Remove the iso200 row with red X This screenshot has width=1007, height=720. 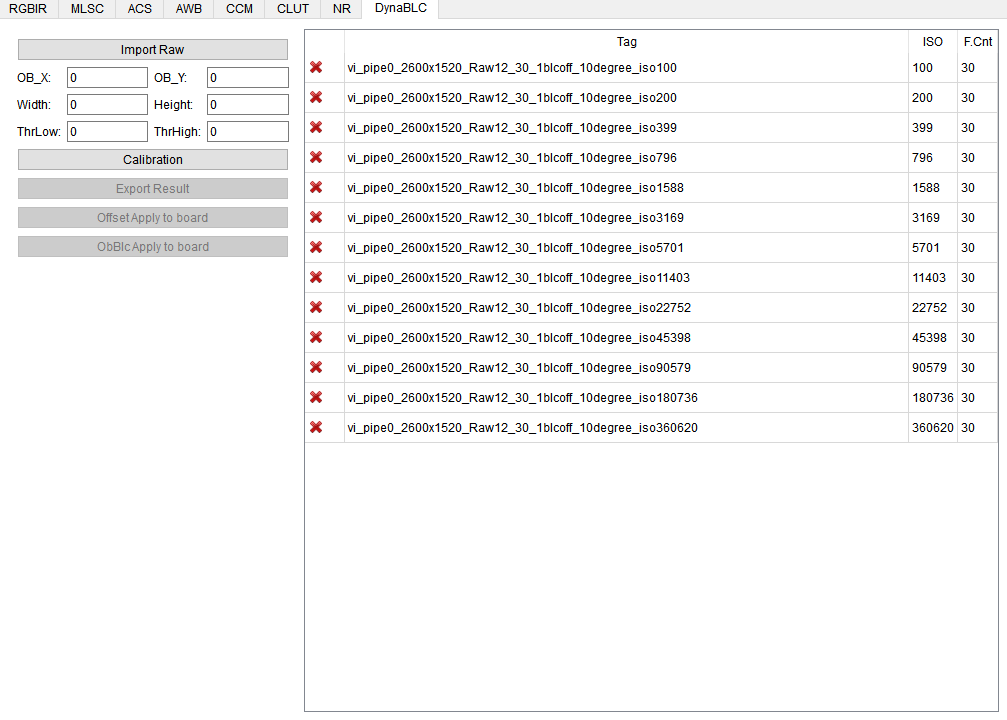[316, 98]
